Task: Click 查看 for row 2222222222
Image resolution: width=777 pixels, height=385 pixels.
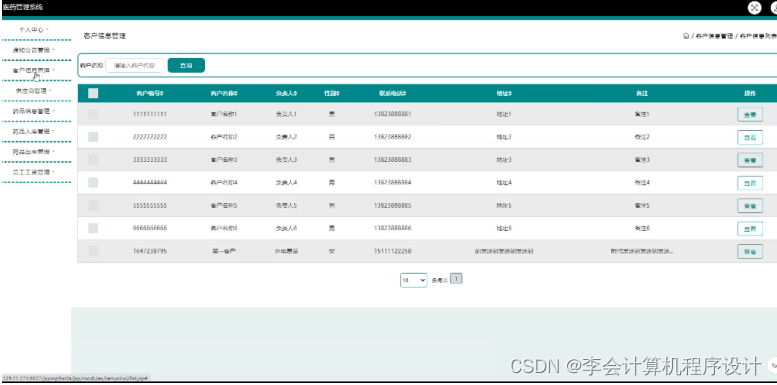Action: point(750,137)
